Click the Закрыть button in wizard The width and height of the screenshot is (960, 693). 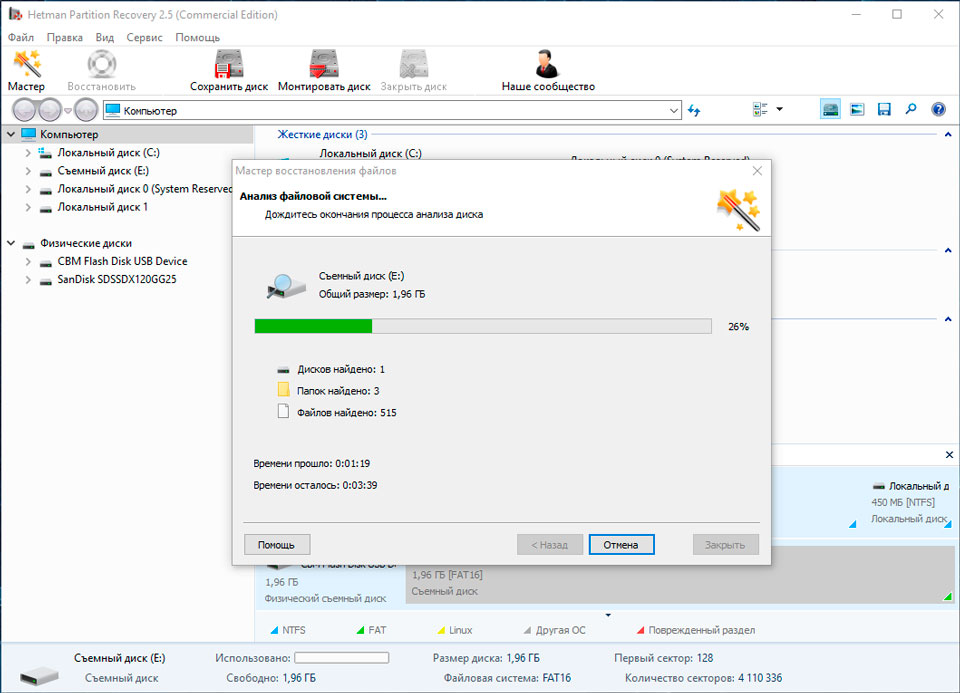coord(726,544)
